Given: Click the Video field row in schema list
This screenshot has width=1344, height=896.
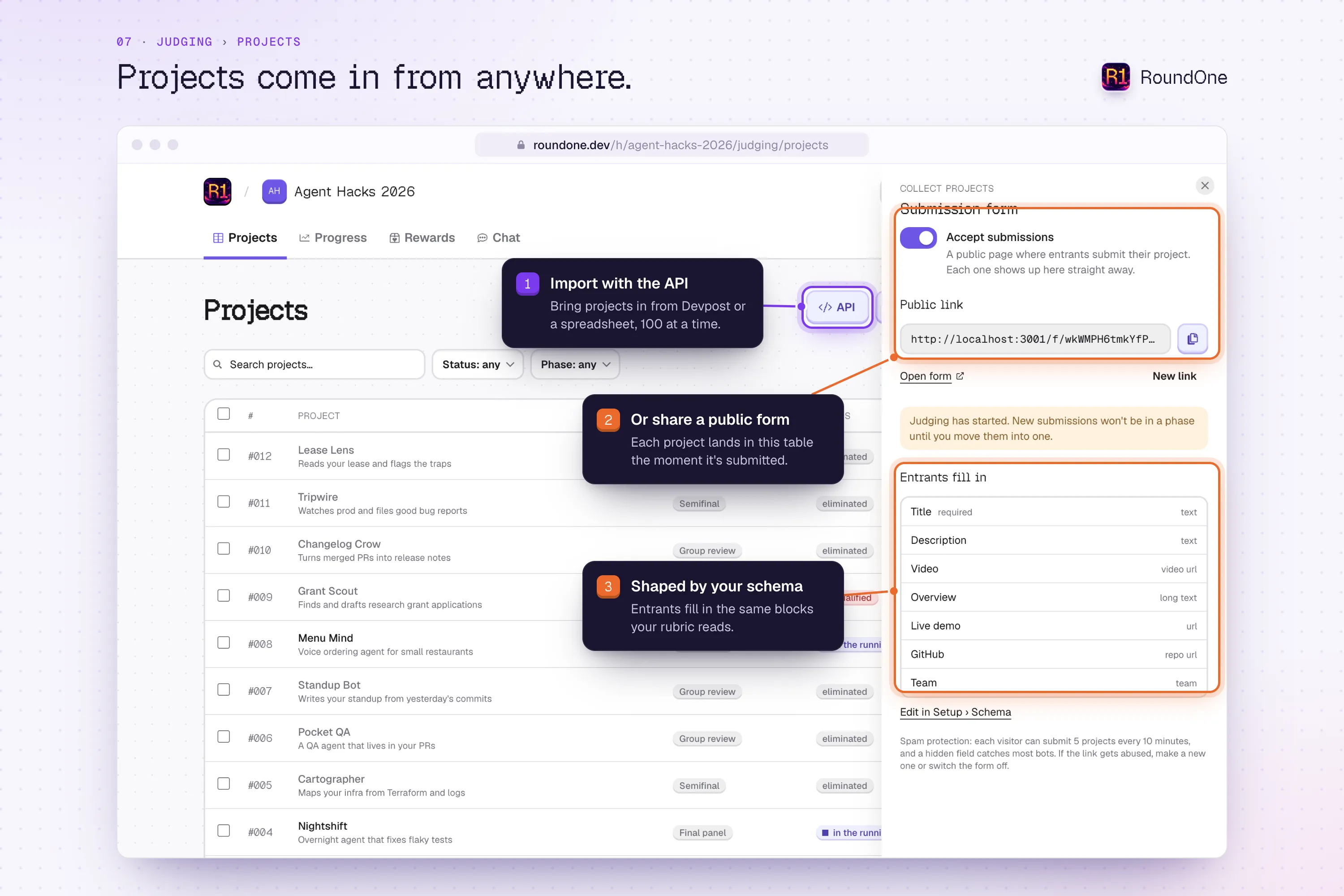Looking at the screenshot, I should (x=1054, y=569).
